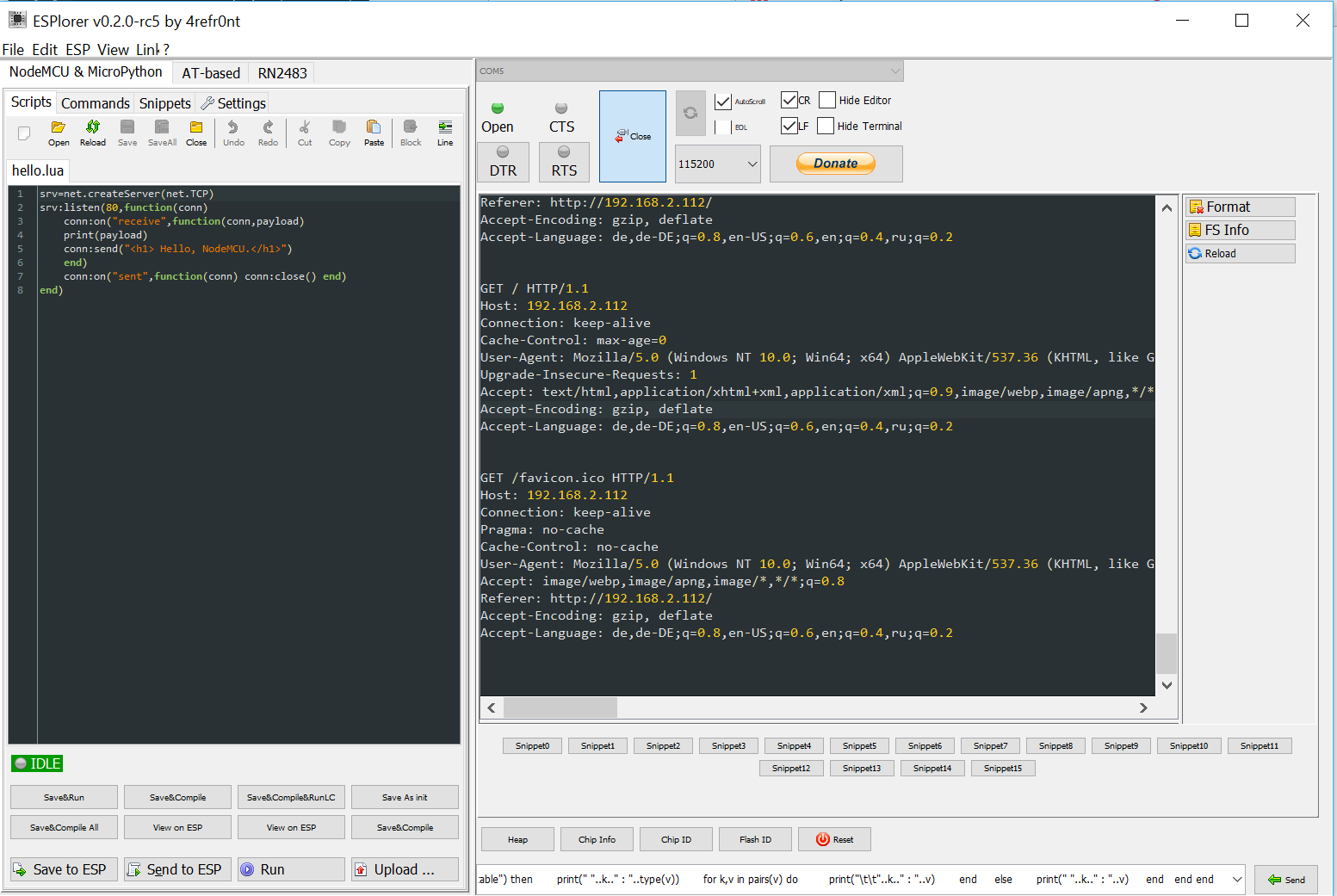Click the Save toolbar icon

point(127,133)
